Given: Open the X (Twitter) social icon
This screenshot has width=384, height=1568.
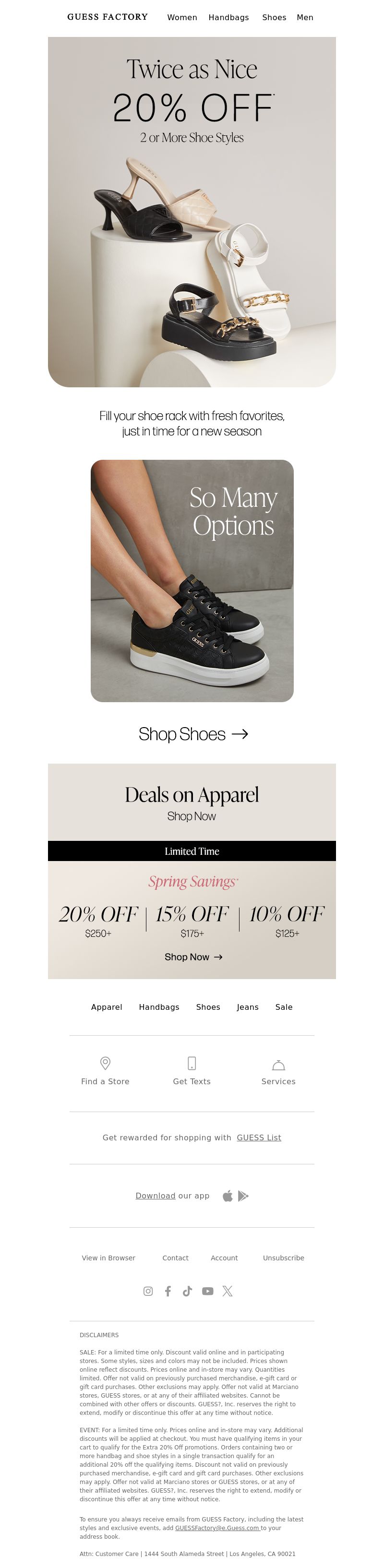Looking at the screenshot, I should (228, 1291).
